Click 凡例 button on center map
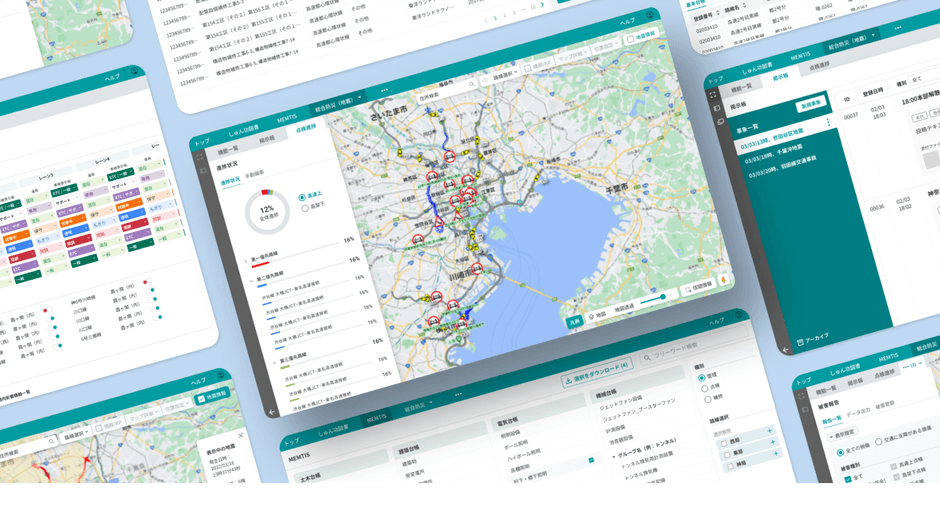This screenshot has width=940, height=512. (574, 322)
